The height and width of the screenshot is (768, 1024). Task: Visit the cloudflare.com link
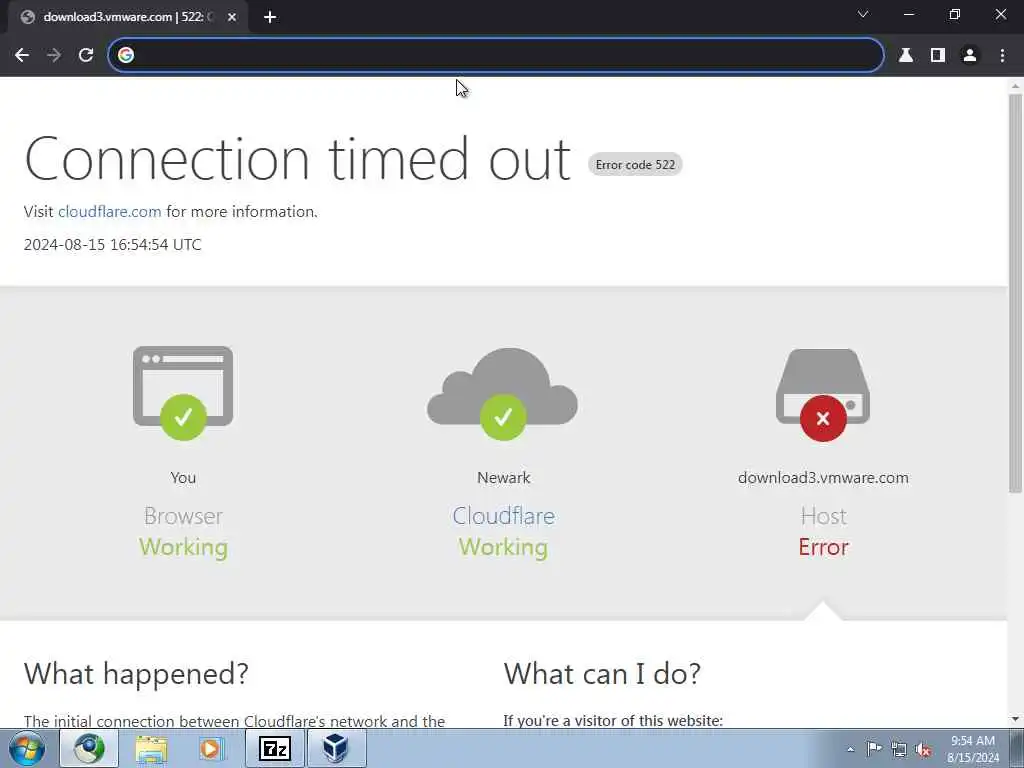tap(110, 212)
